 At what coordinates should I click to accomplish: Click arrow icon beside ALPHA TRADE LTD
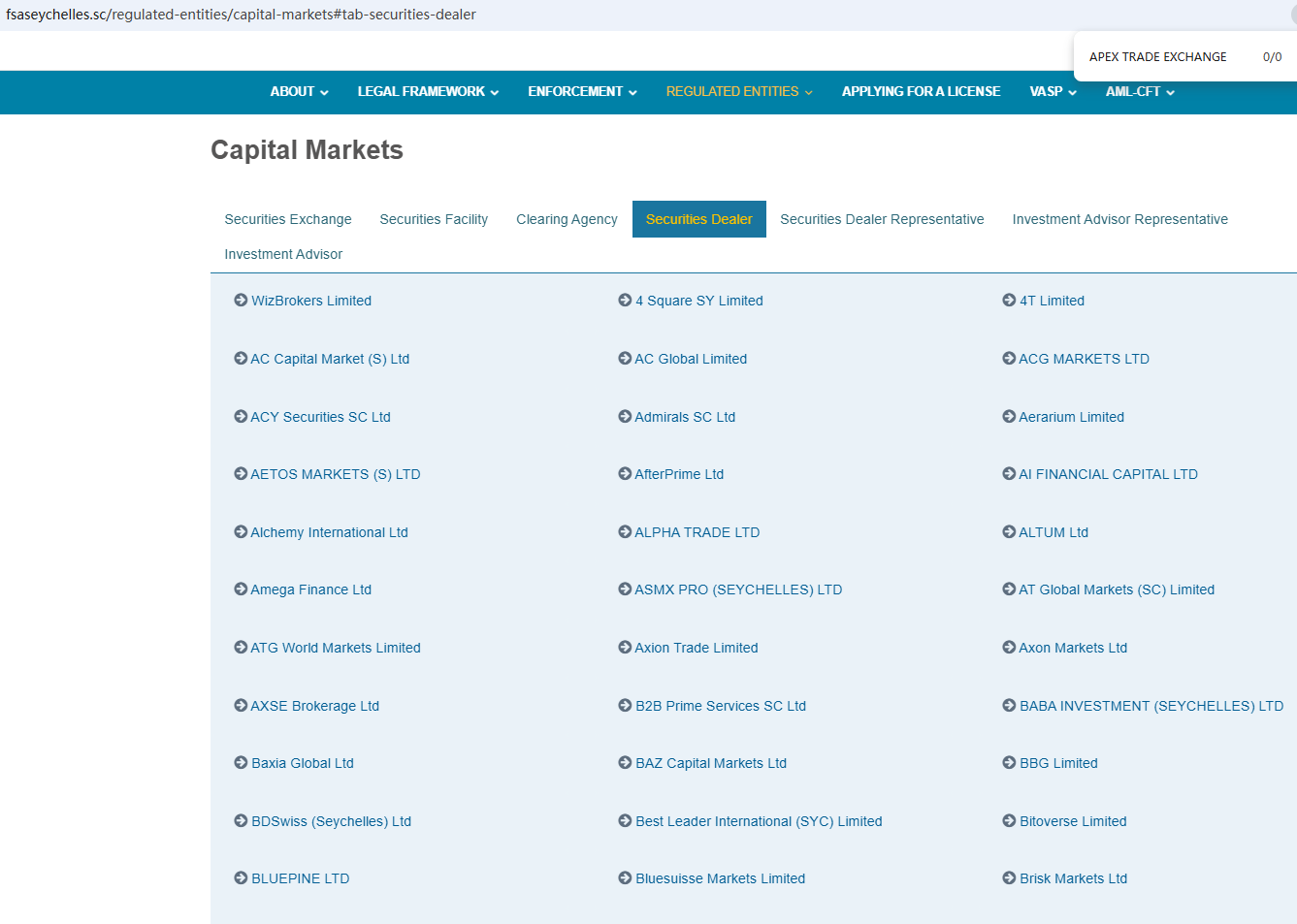(625, 532)
